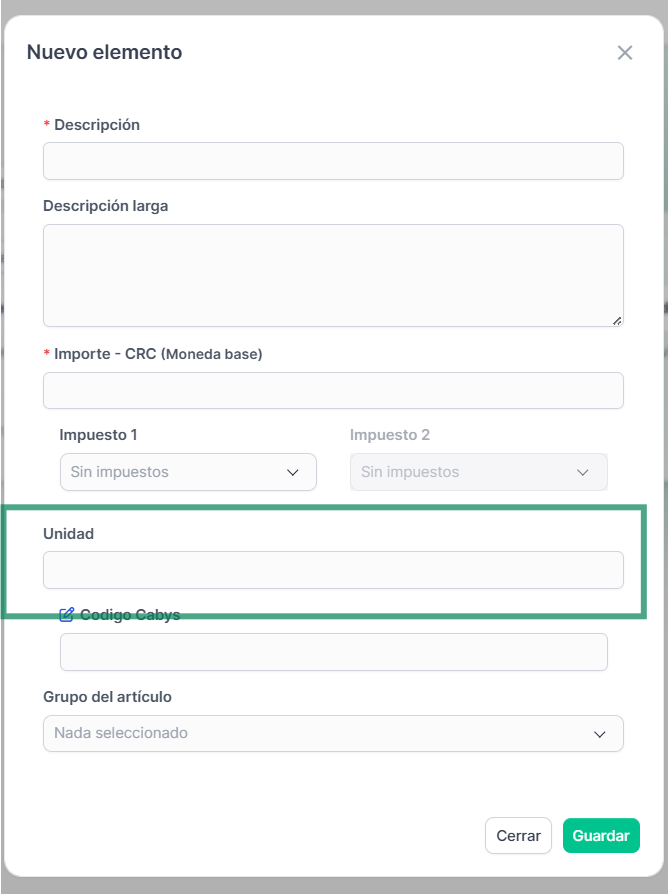Click inside the Descripción larga textarea
Image resolution: width=668 pixels, height=894 pixels.
(x=333, y=275)
